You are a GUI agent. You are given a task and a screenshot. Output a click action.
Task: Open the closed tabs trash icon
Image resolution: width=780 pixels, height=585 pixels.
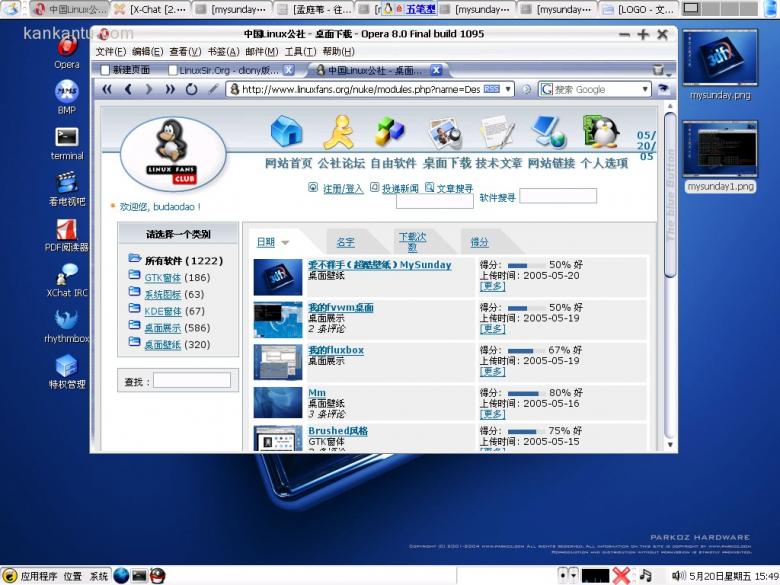tap(658, 70)
